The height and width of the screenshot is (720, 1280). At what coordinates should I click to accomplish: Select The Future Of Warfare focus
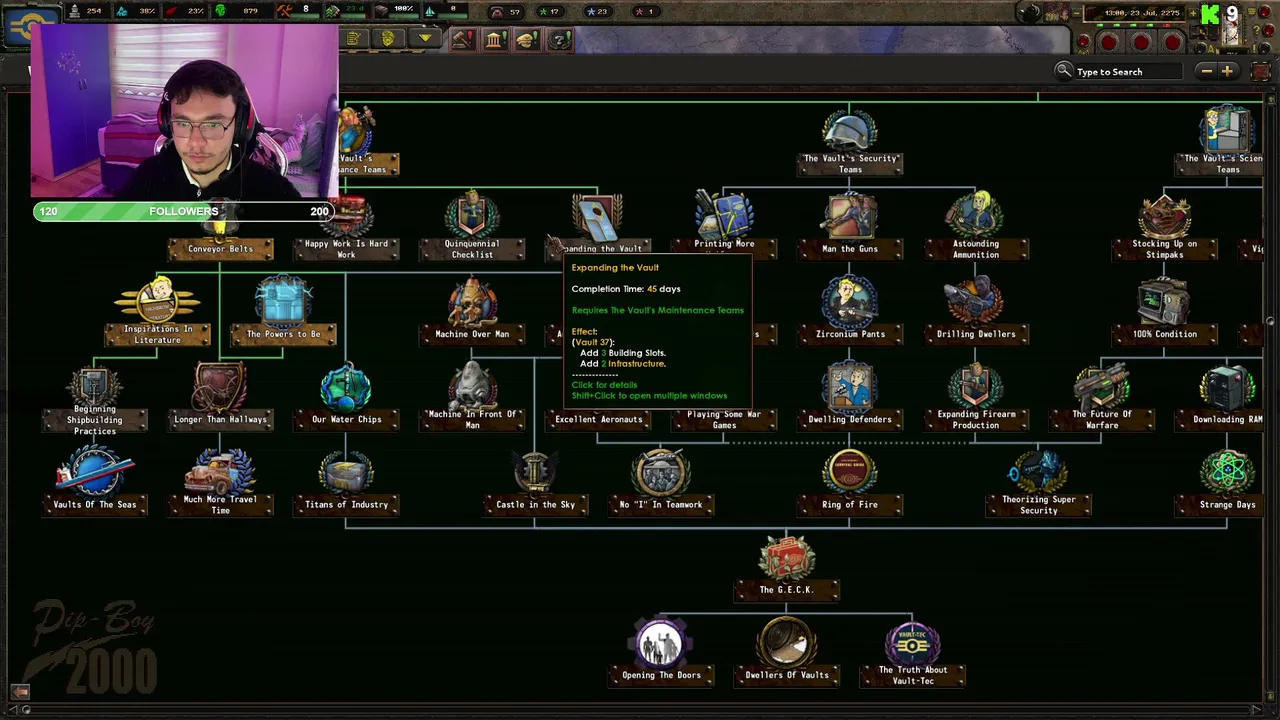(x=1102, y=399)
